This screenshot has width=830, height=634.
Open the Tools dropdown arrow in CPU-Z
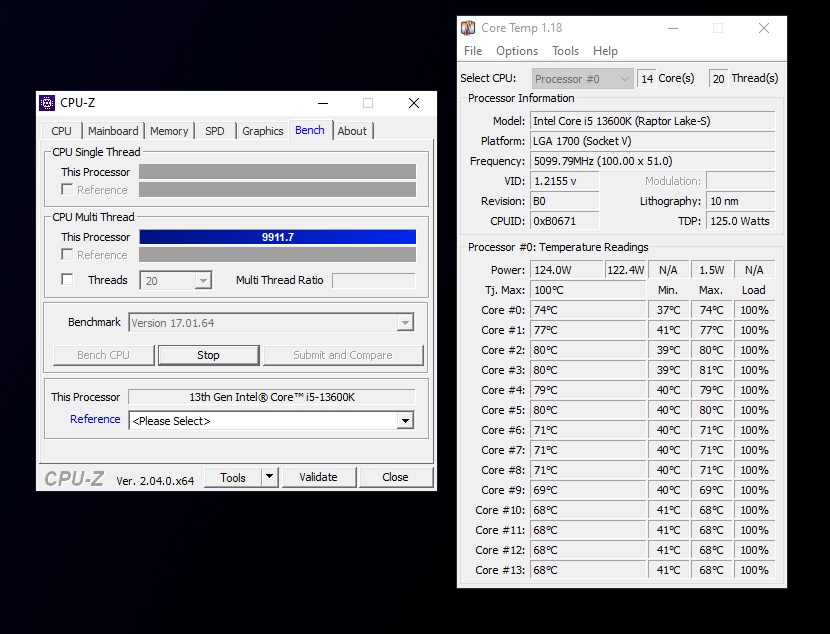coord(269,477)
